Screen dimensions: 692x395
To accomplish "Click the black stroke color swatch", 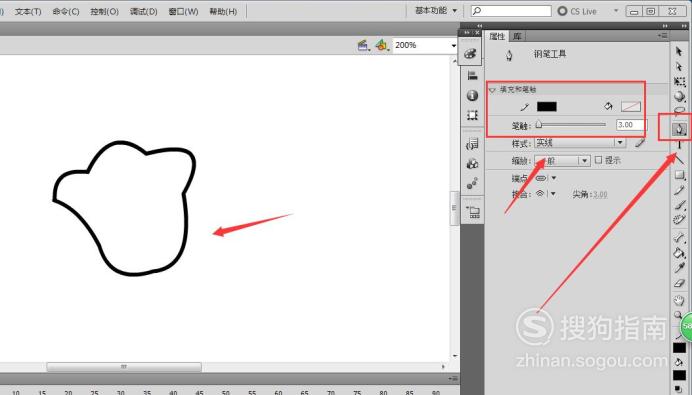I will (x=546, y=106).
